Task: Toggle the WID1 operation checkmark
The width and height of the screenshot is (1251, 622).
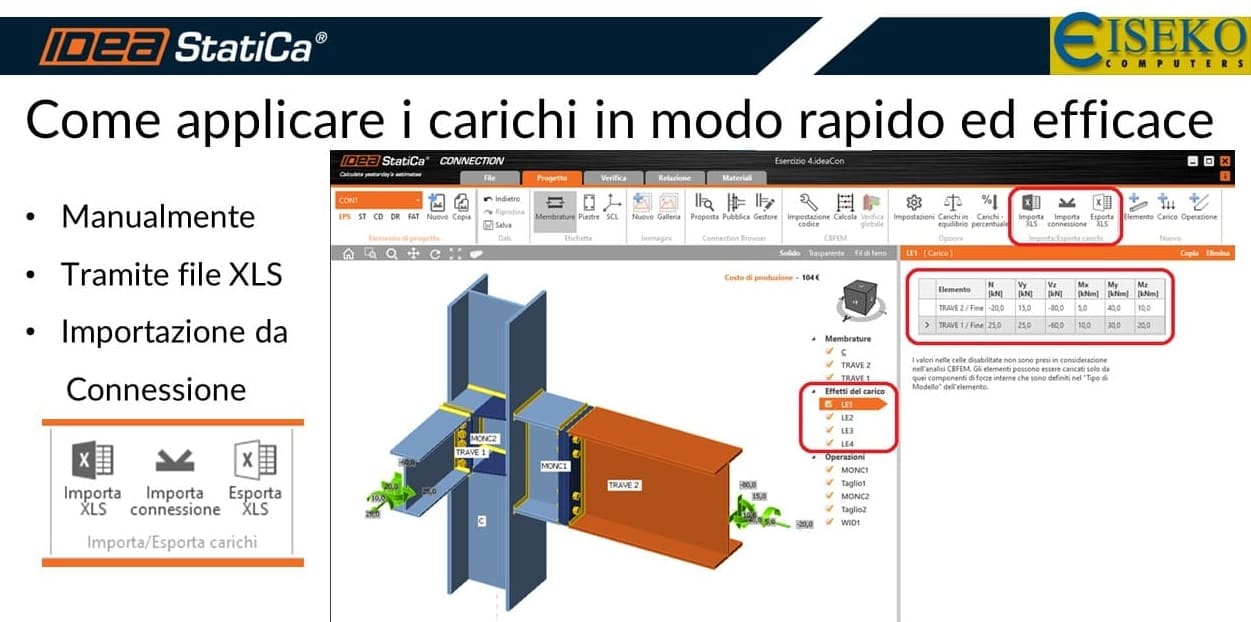Action: click(828, 522)
